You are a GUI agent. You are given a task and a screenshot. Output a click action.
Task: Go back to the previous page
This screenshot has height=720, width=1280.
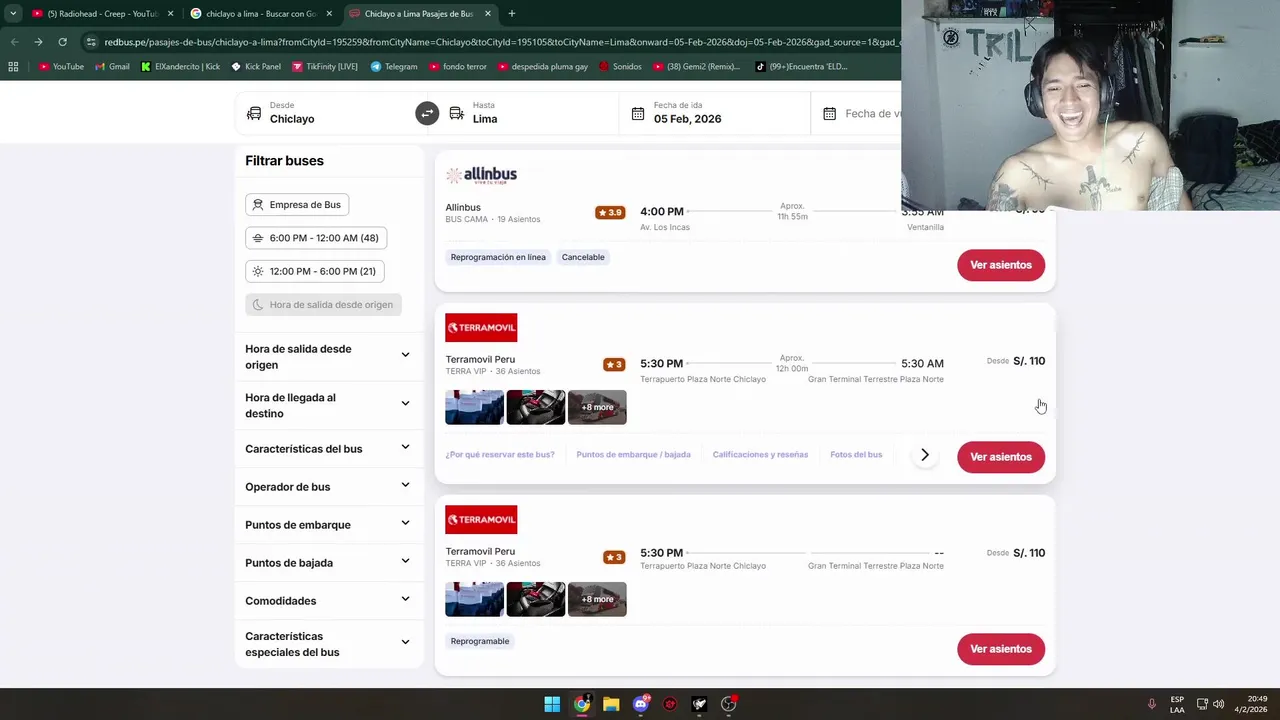click(x=14, y=42)
